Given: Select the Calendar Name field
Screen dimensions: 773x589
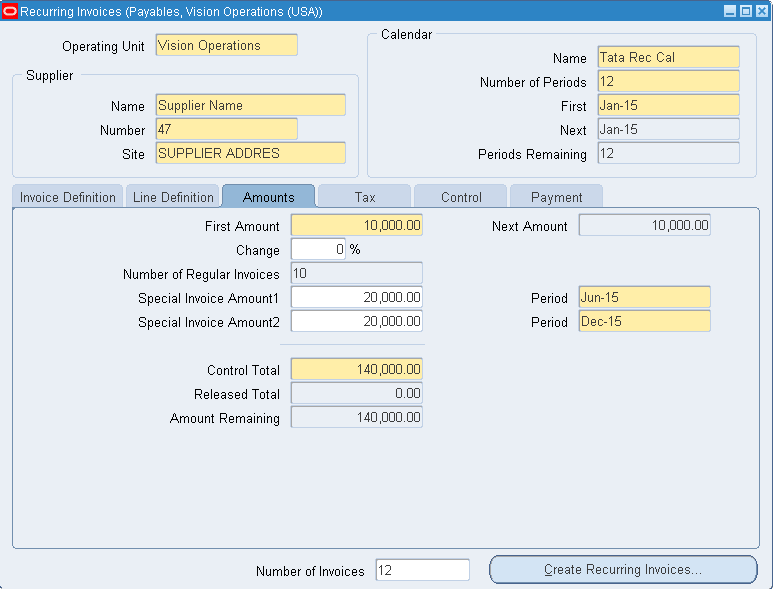Looking at the screenshot, I should (x=668, y=57).
